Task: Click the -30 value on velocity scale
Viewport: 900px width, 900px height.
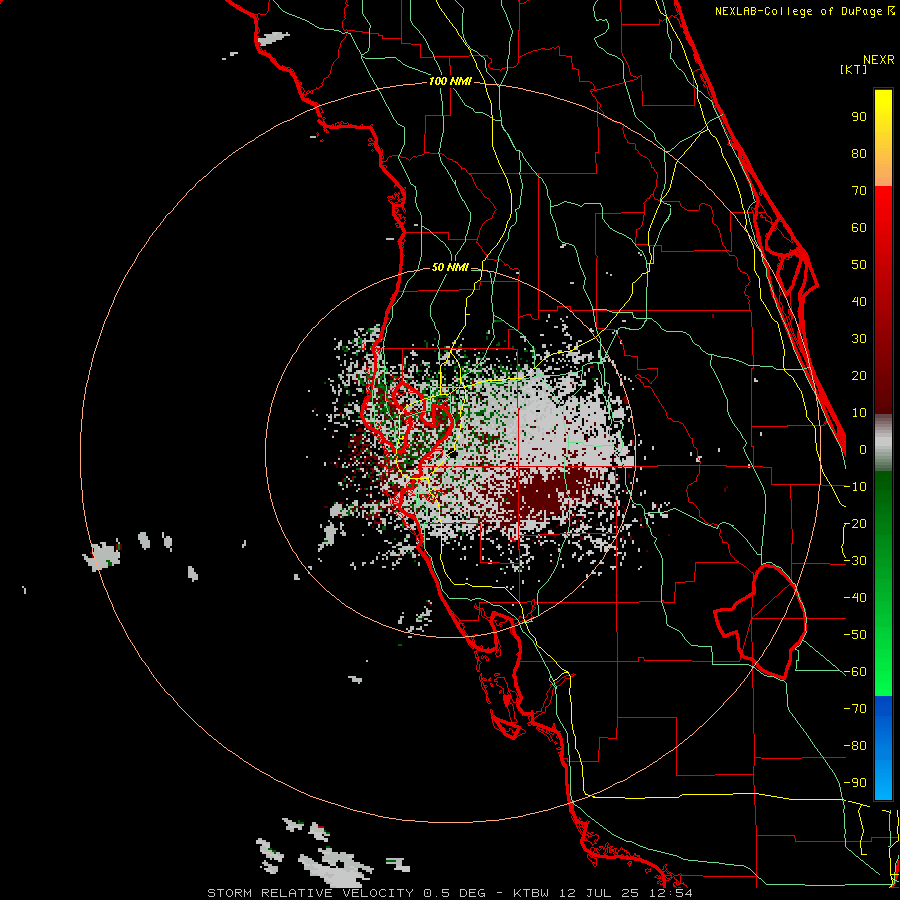Action: pyautogui.click(x=855, y=561)
